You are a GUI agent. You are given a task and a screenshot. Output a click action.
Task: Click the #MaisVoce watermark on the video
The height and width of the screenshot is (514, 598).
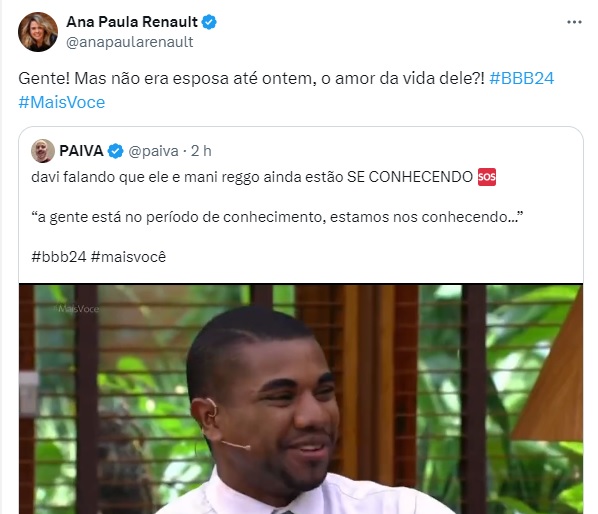tap(76, 309)
